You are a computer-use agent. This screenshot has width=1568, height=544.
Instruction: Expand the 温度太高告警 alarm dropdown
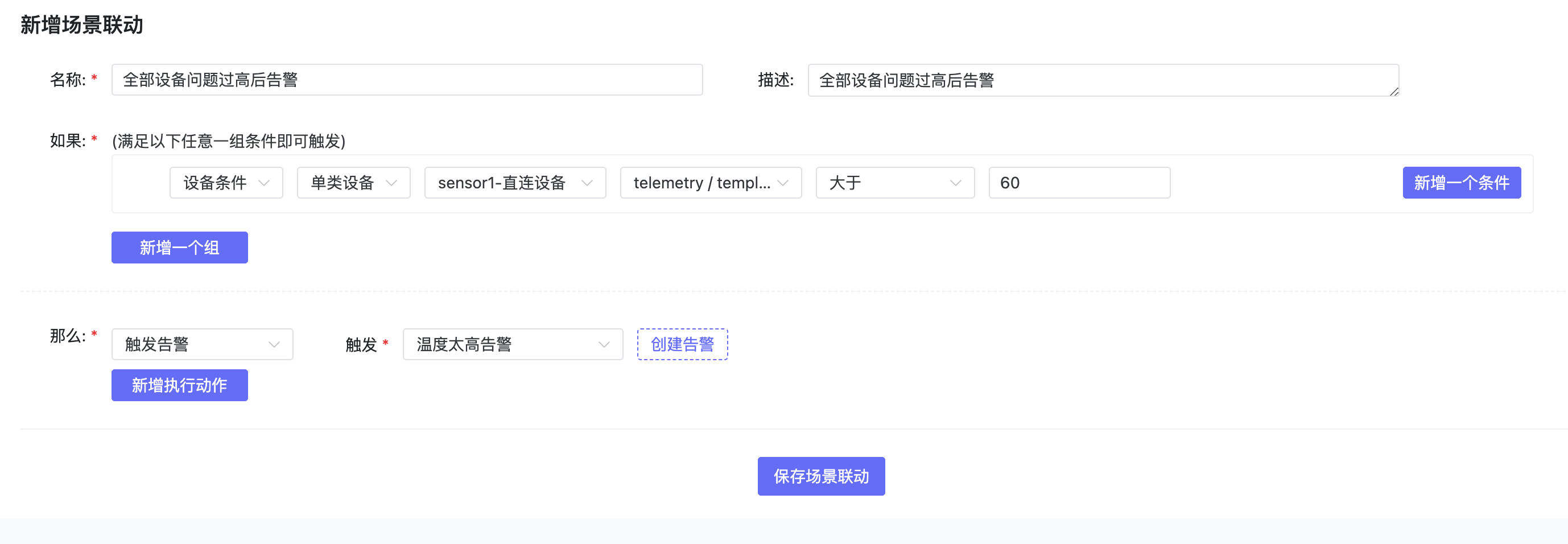(x=512, y=344)
